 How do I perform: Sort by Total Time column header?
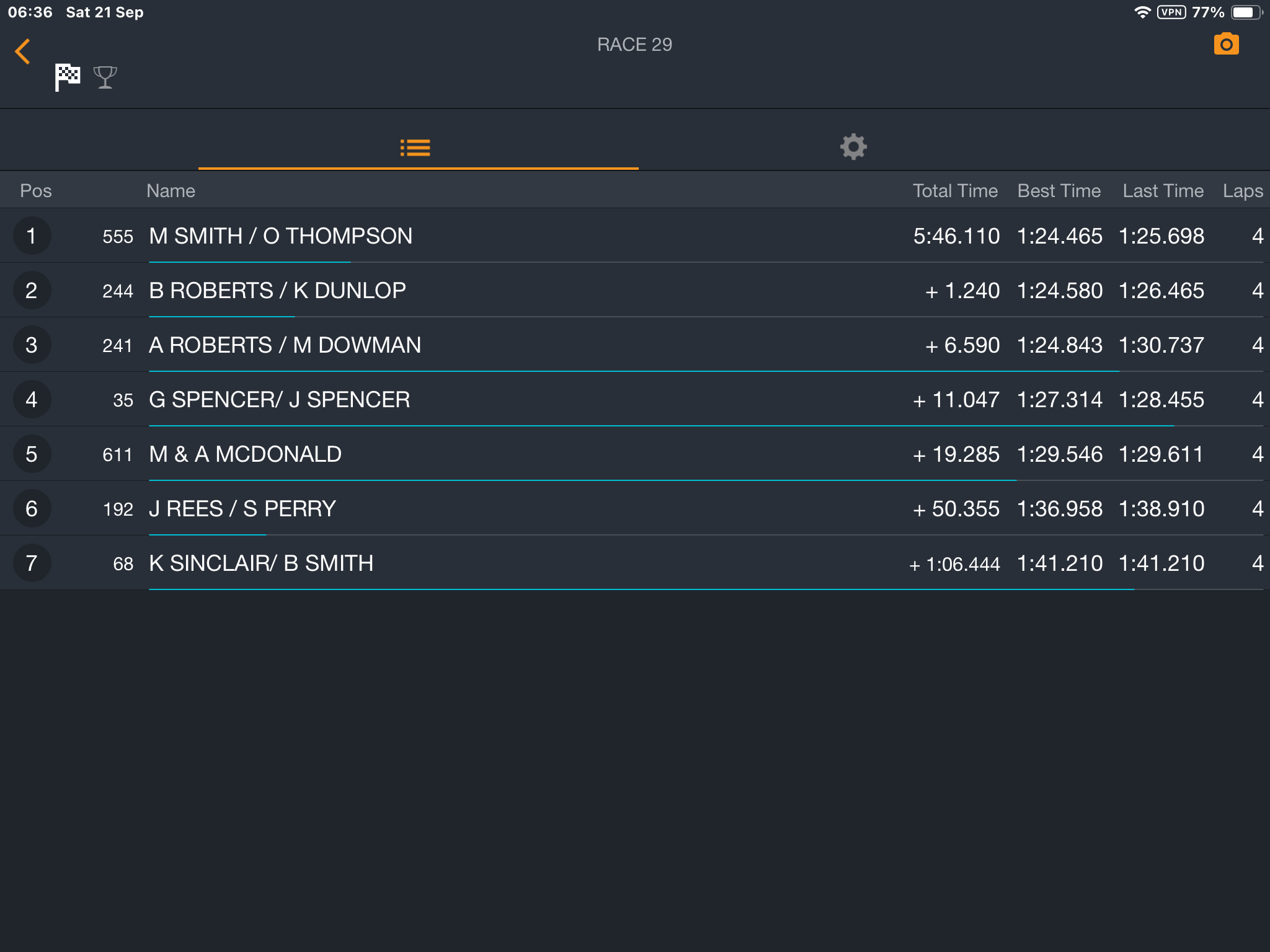[x=955, y=191]
